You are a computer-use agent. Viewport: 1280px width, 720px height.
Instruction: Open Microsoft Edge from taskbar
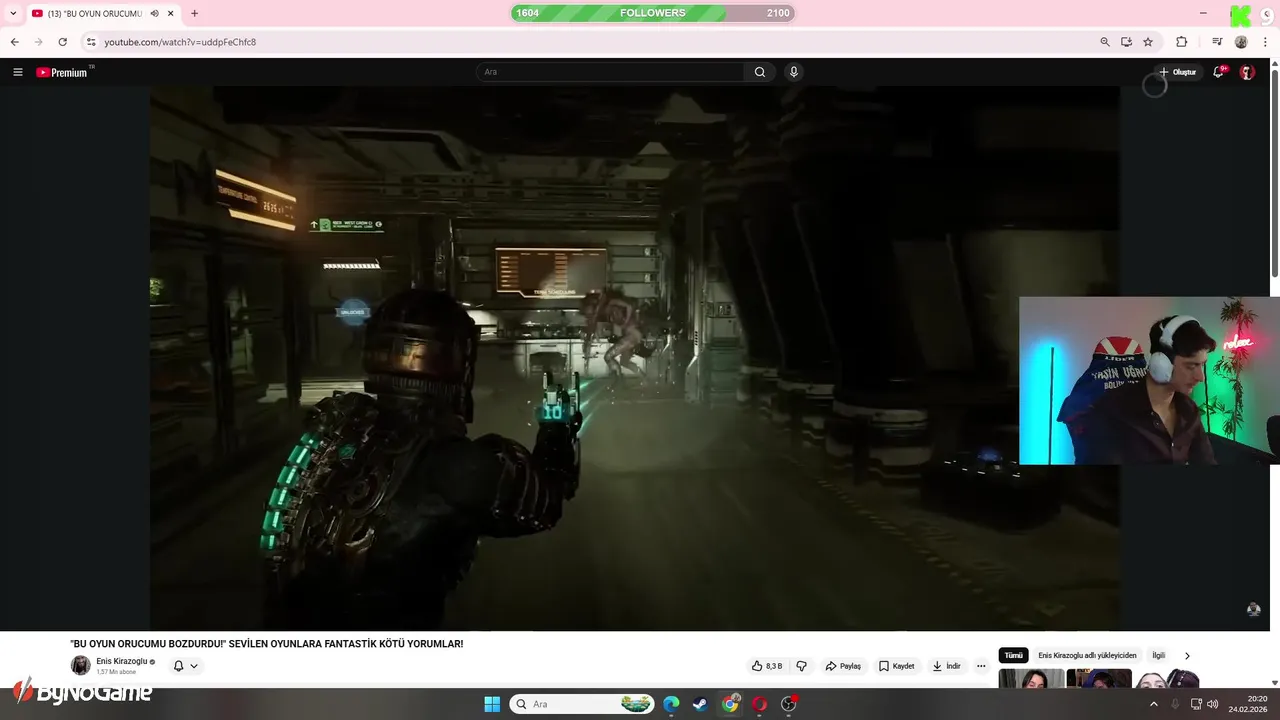[x=671, y=704]
